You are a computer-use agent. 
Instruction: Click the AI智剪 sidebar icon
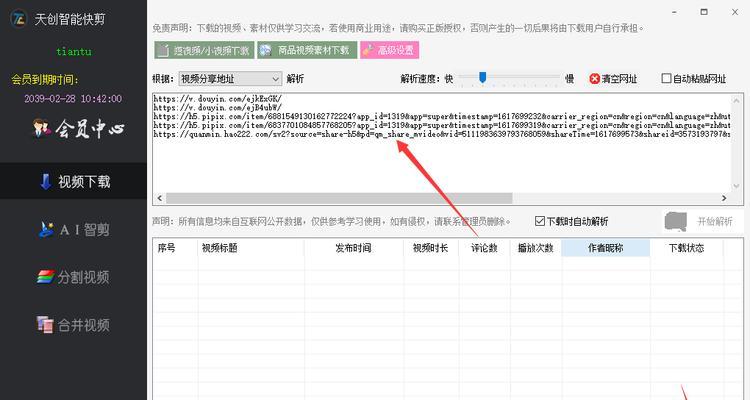[46, 230]
